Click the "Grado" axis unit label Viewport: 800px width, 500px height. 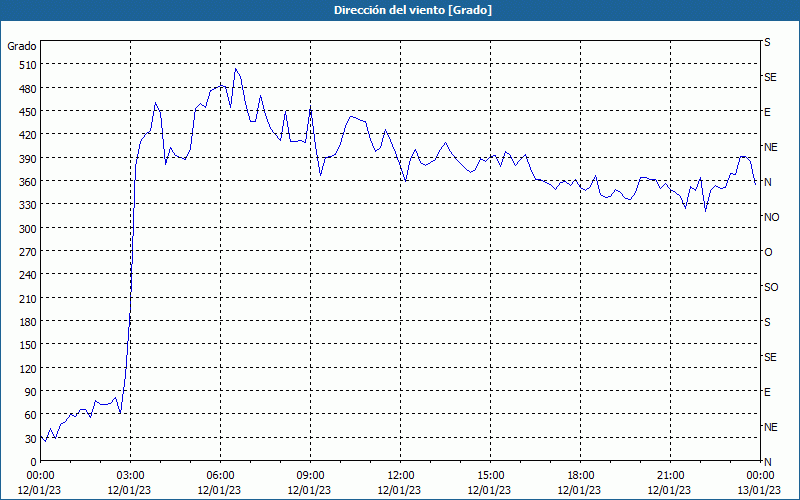pos(22,46)
